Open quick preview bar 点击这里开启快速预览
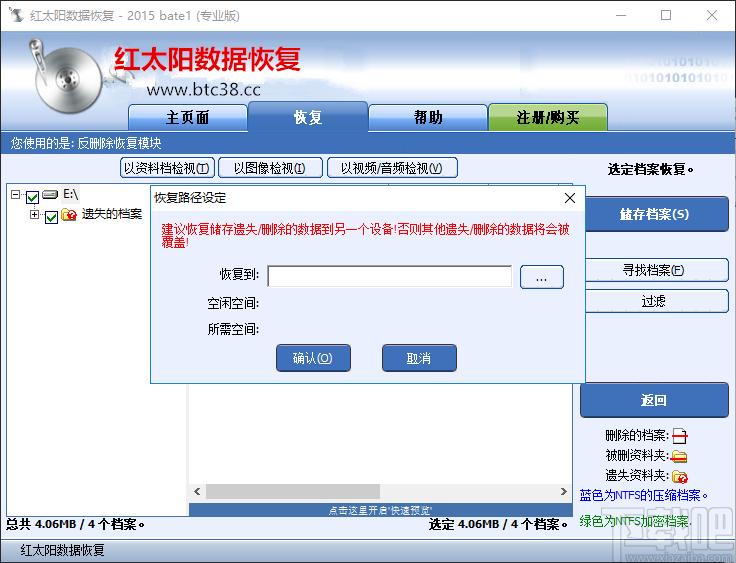Image resolution: width=736 pixels, height=563 pixels. point(381,510)
